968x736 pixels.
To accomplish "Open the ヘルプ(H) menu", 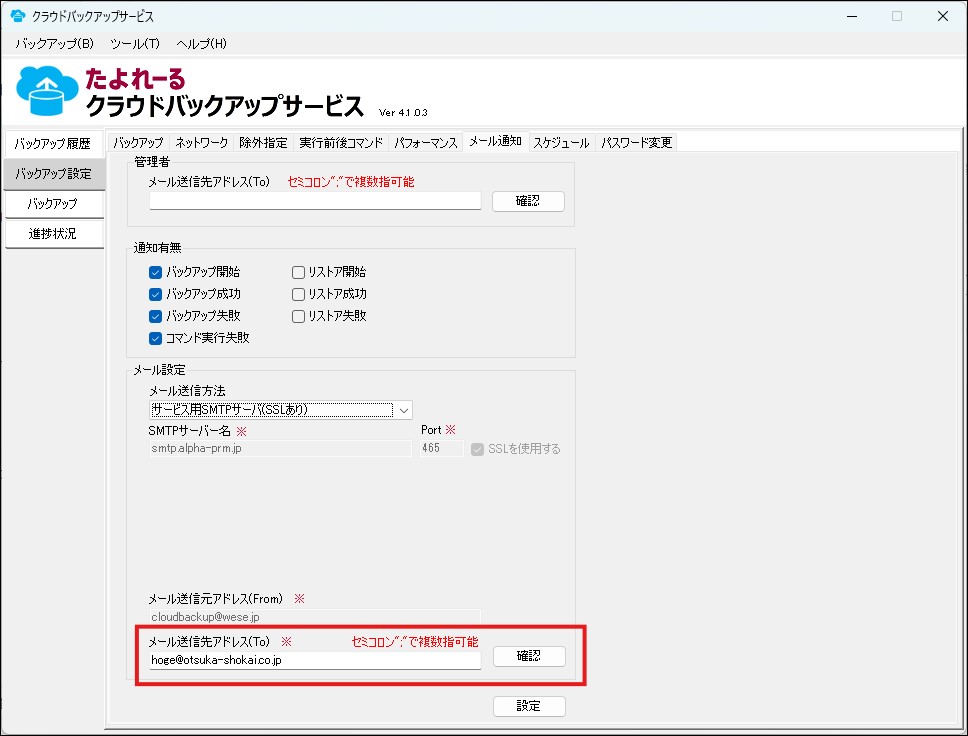I will 201,44.
